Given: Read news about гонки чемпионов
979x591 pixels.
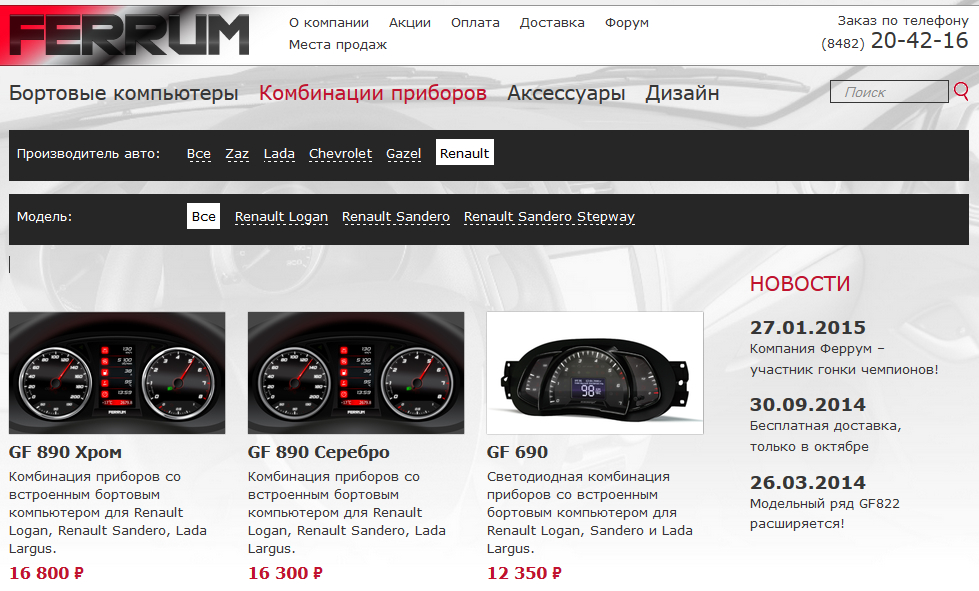Looking at the screenshot, I should (x=844, y=359).
